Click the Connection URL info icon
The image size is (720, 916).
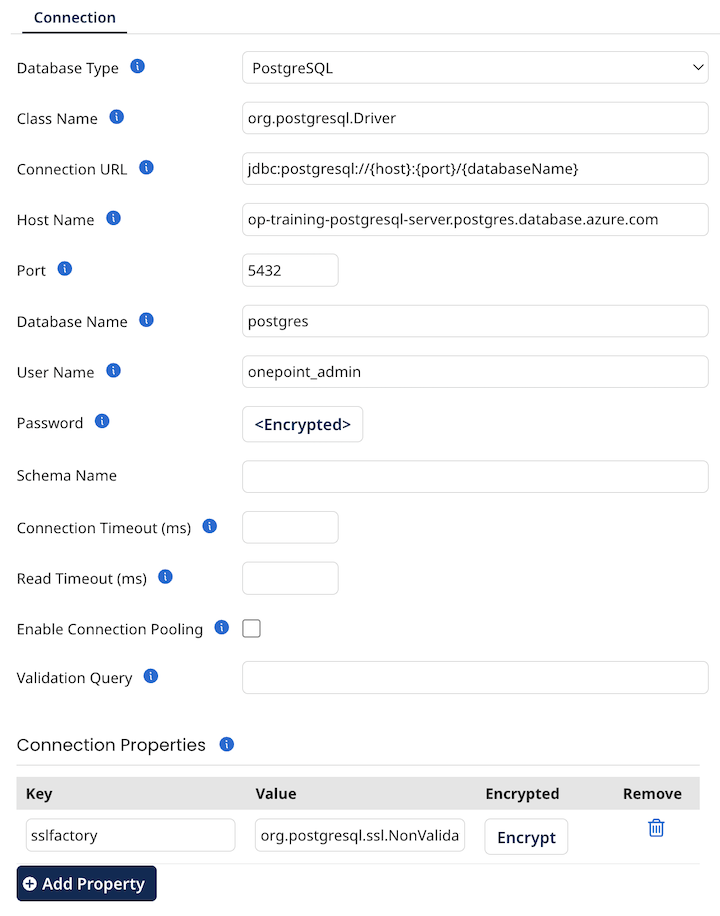point(146,168)
